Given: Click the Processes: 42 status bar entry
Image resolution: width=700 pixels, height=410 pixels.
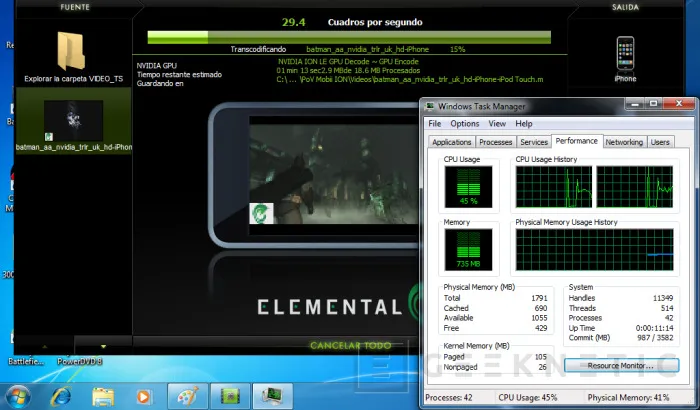Looking at the screenshot, I should (449, 397).
